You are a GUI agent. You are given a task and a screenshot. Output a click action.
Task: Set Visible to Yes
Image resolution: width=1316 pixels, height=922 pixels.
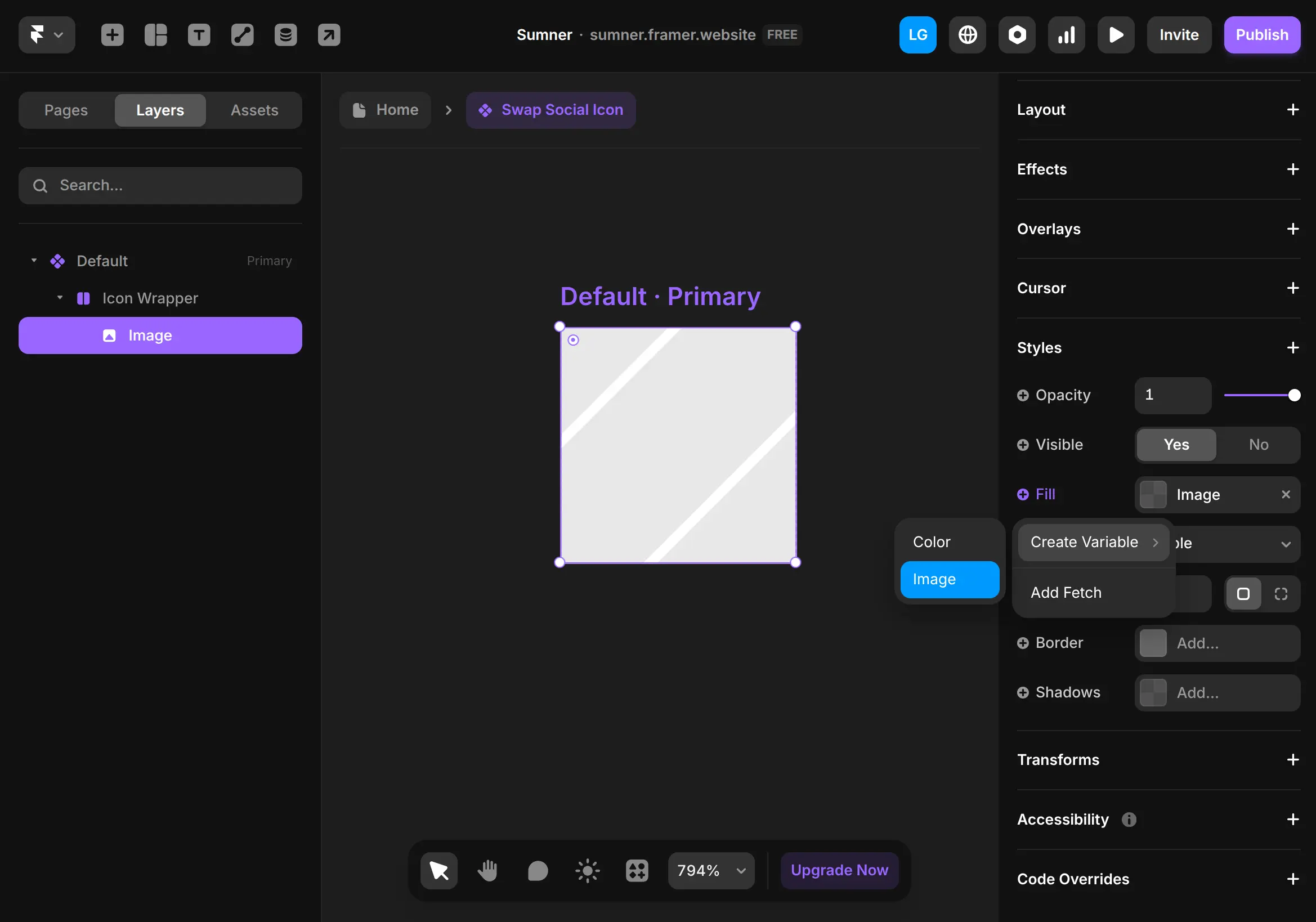tap(1176, 445)
